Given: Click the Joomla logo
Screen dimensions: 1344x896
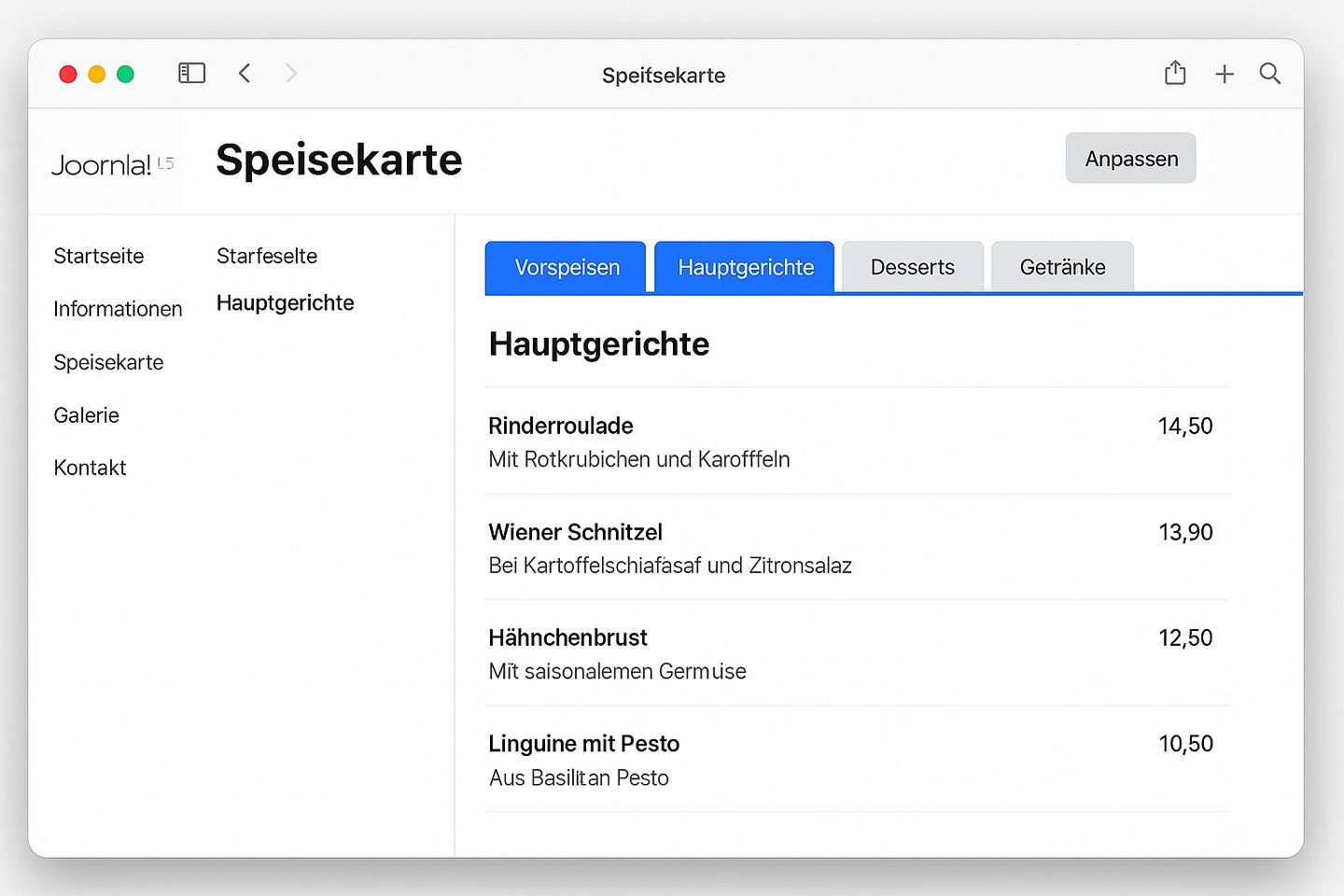Looking at the screenshot, I should pyautogui.click(x=112, y=165).
